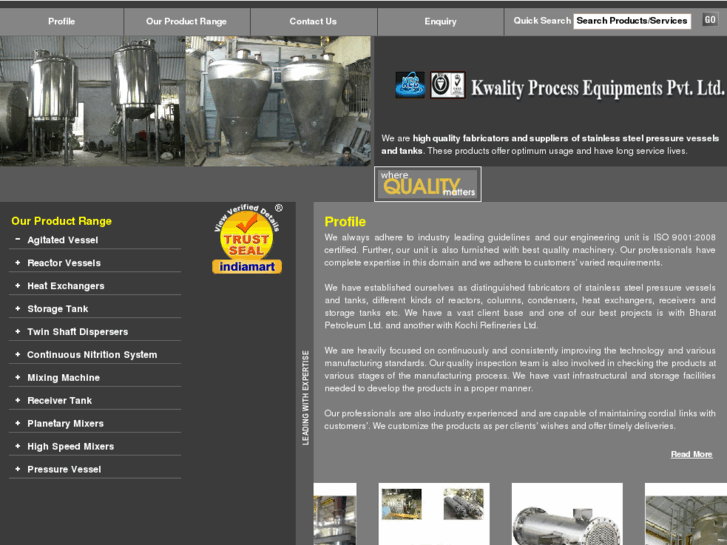The width and height of the screenshot is (727, 545).
Task: Open the High Speed Mixers link
Action: [x=70, y=447]
